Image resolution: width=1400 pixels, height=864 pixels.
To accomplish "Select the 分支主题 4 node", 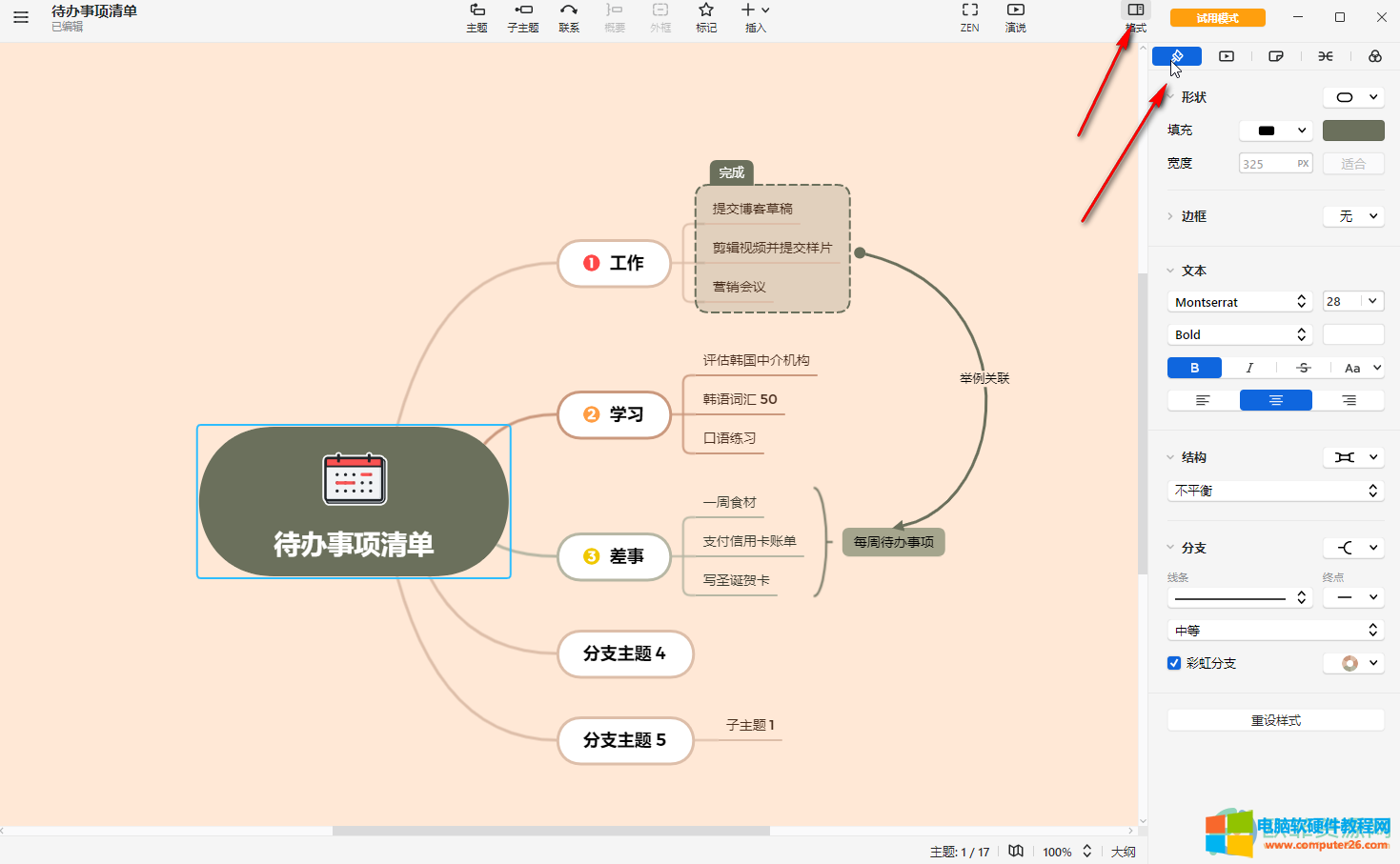I will click(625, 653).
